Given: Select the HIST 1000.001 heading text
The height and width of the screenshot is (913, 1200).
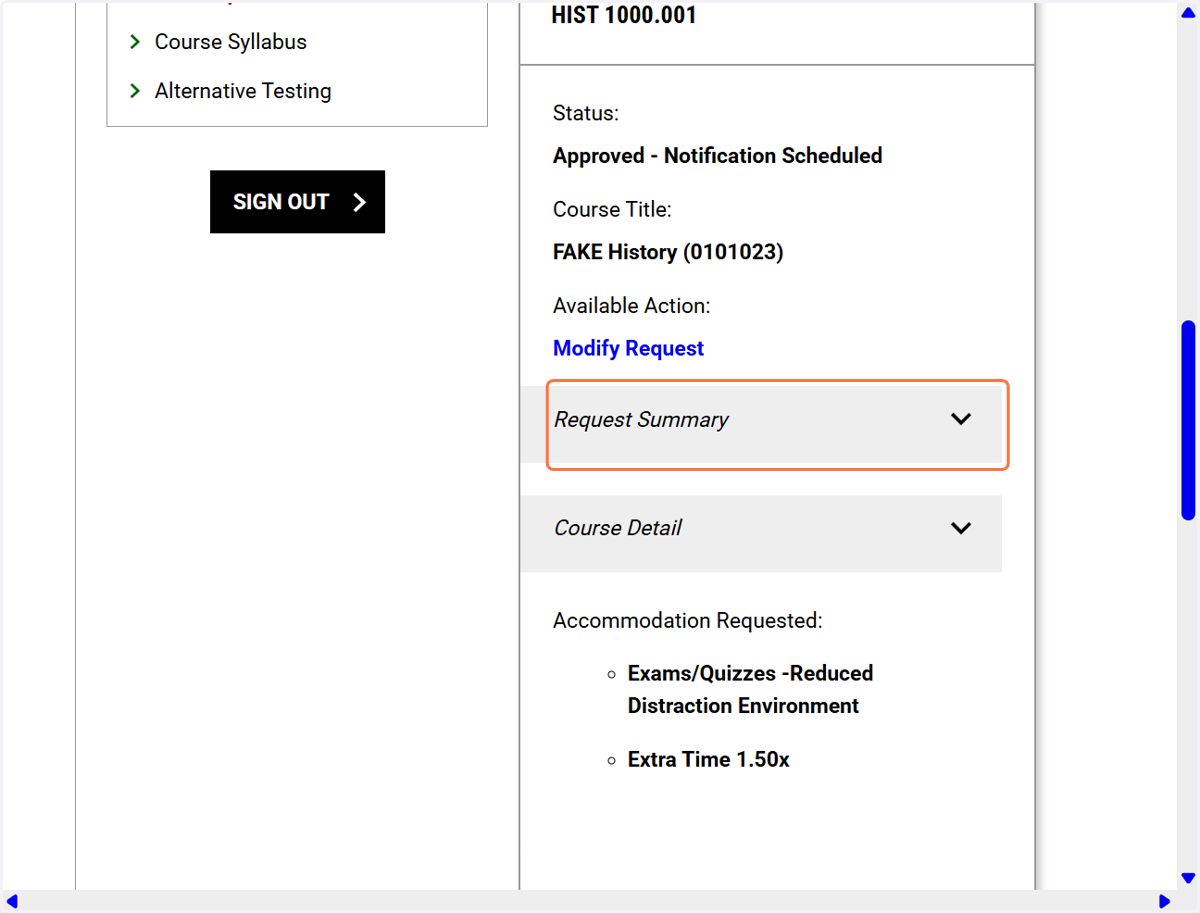Looking at the screenshot, I should coord(623,15).
